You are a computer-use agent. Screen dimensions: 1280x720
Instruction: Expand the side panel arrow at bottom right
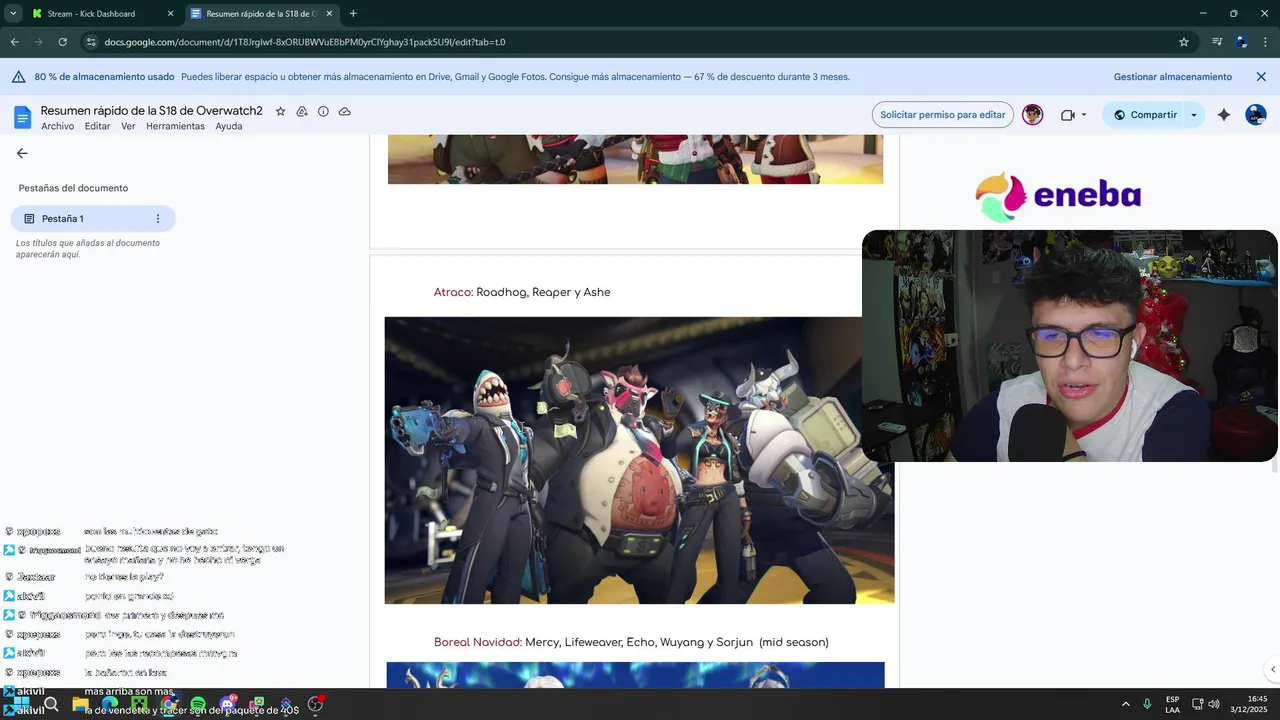(x=1272, y=669)
